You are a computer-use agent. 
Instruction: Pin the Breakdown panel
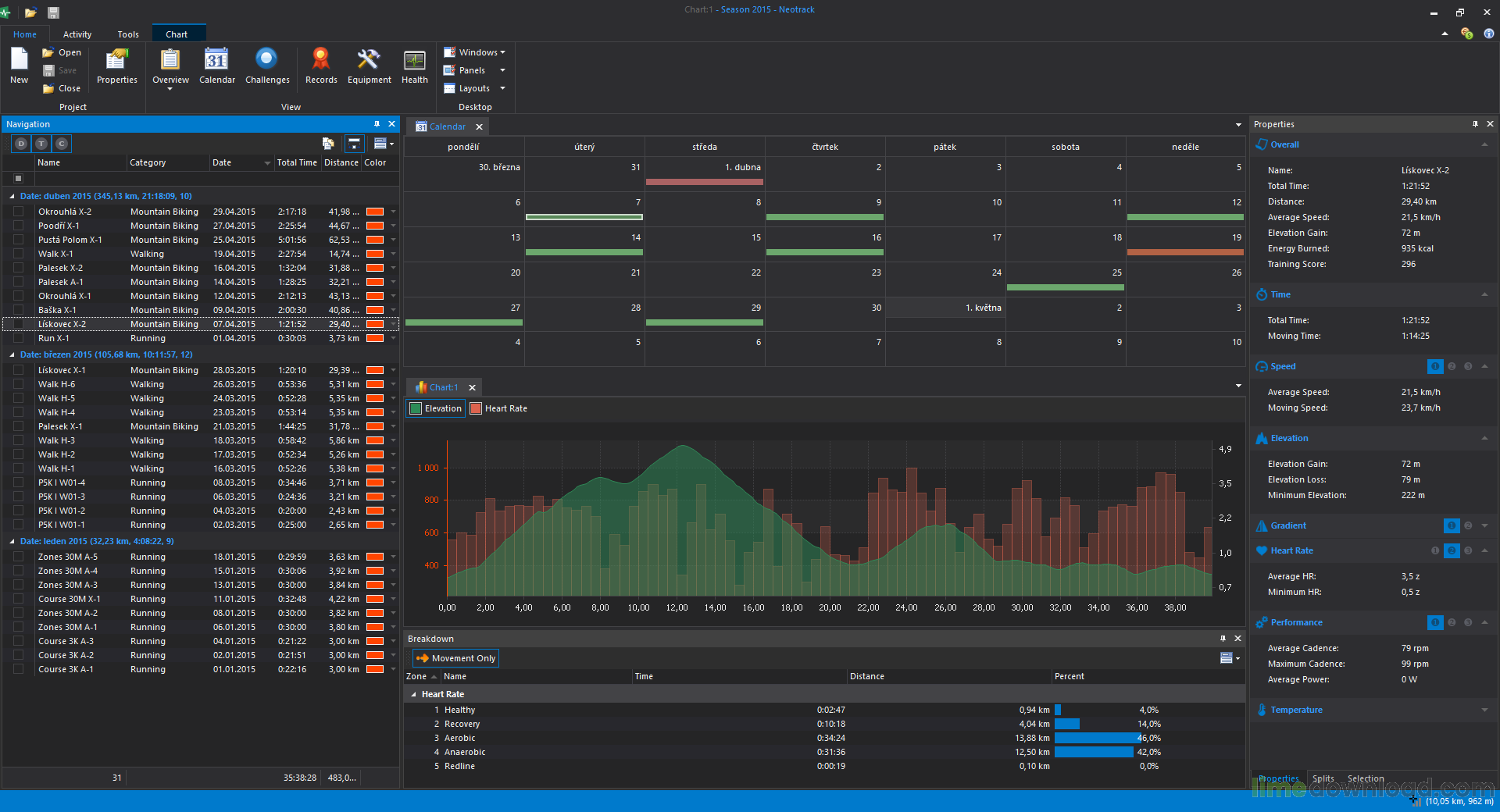(1223, 639)
